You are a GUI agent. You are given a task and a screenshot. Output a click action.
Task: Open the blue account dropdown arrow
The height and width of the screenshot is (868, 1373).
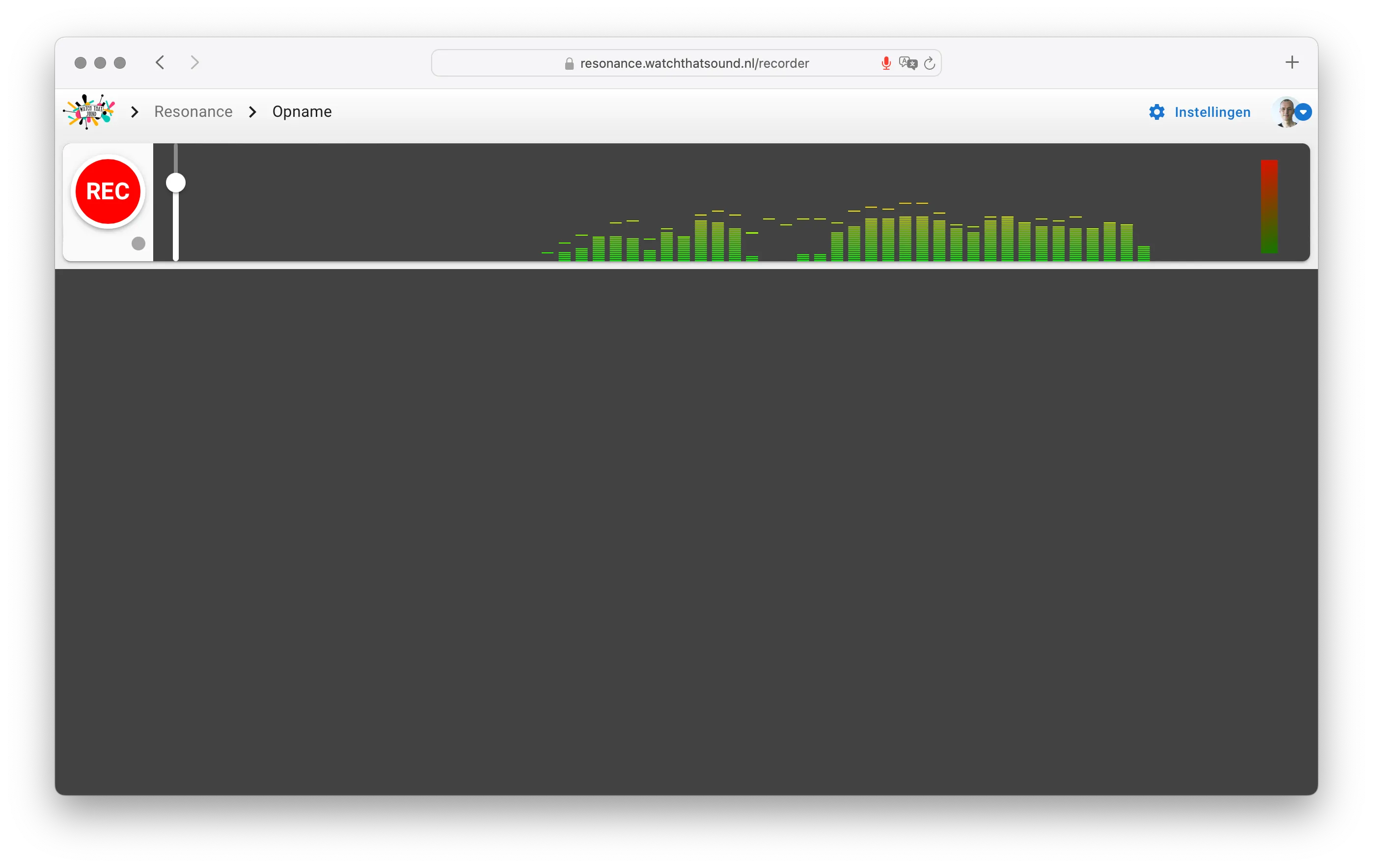point(1303,112)
